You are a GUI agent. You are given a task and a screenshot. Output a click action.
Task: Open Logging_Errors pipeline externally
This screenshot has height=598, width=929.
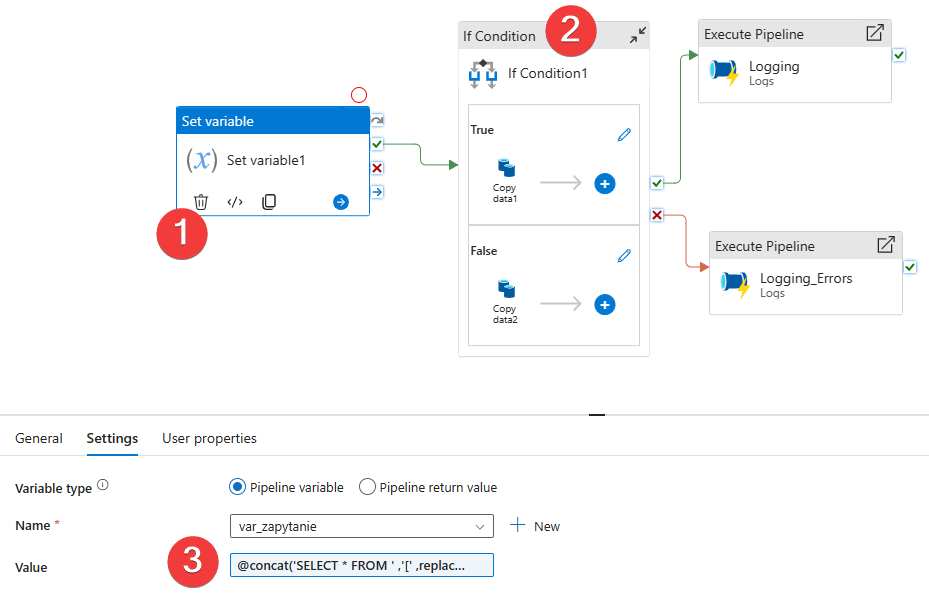point(885,245)
